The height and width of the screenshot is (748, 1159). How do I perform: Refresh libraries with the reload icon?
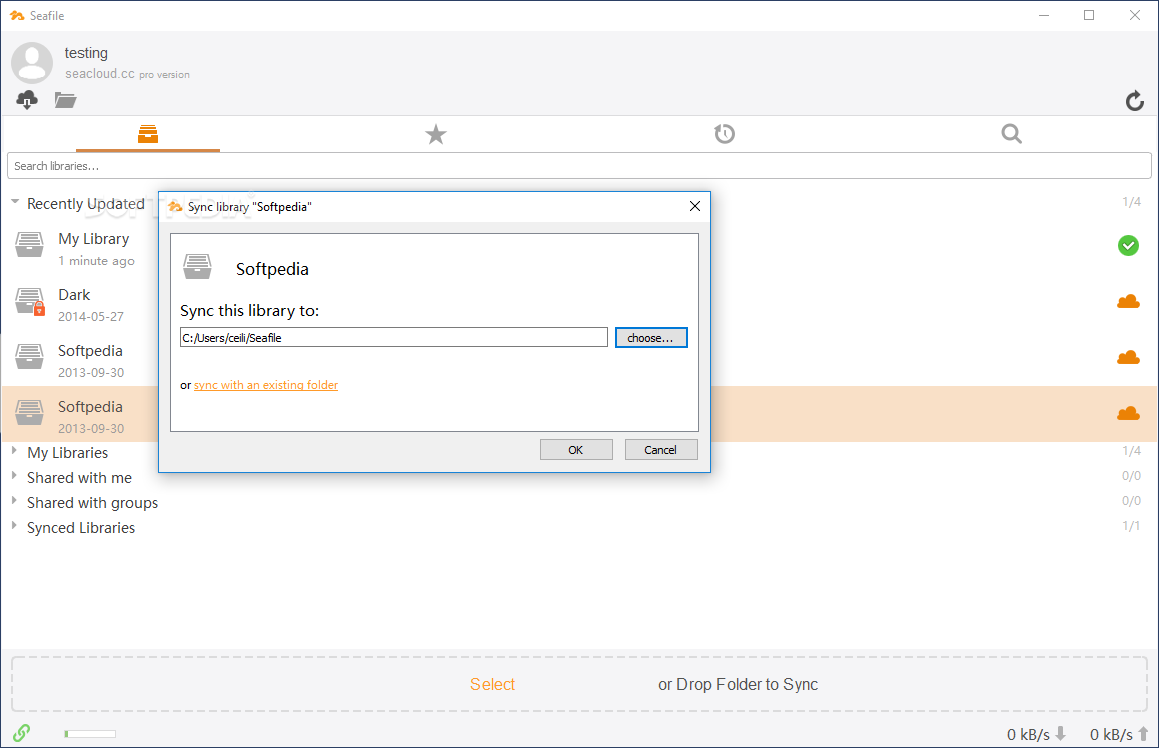[x=1134, y=101]
